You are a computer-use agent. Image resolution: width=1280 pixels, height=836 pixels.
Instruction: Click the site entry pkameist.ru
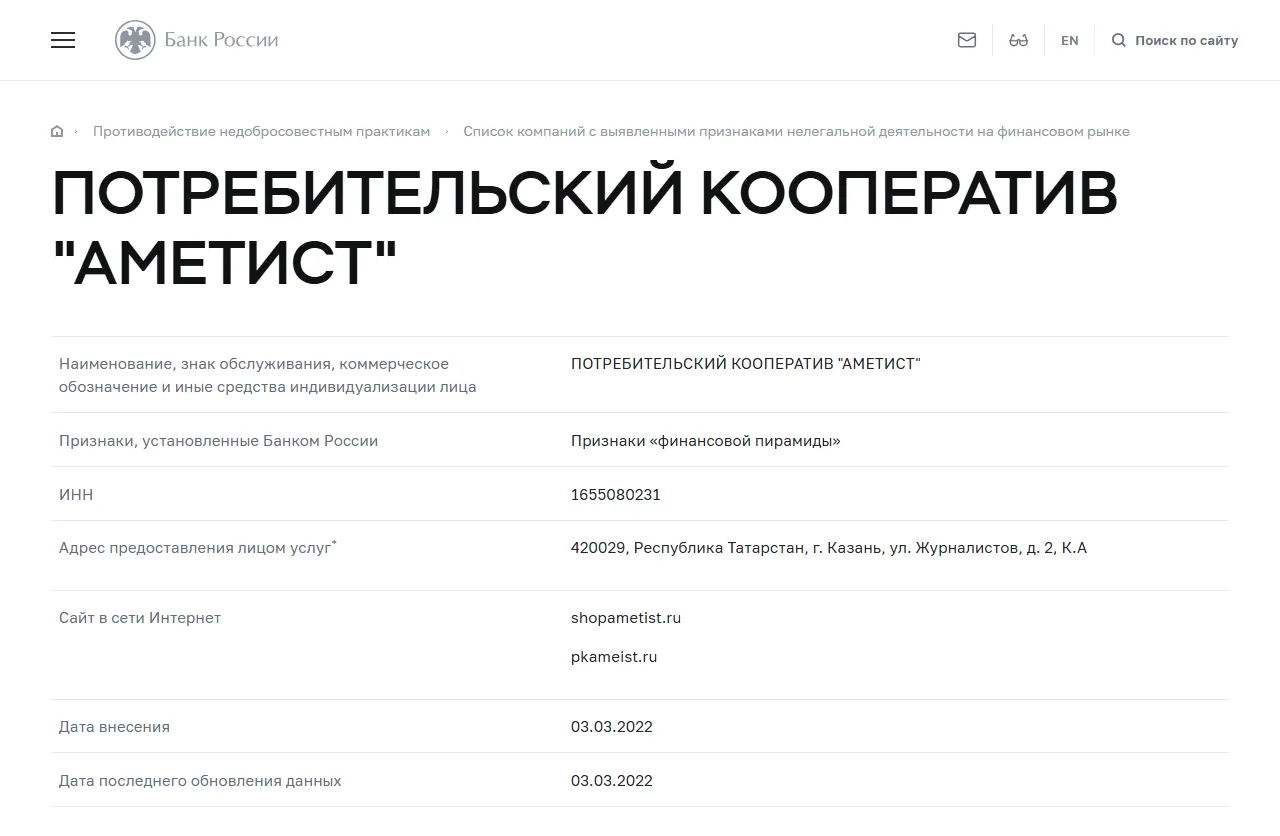click(614, 657)
